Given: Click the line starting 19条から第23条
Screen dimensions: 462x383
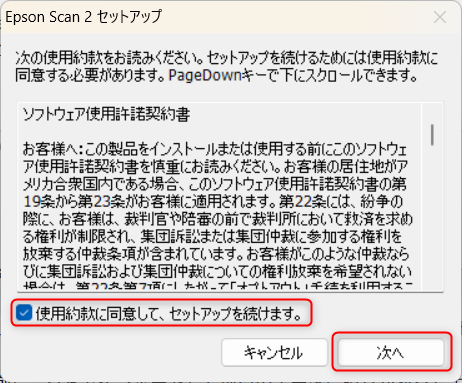Looking at the screenshot, I should 213,201.
